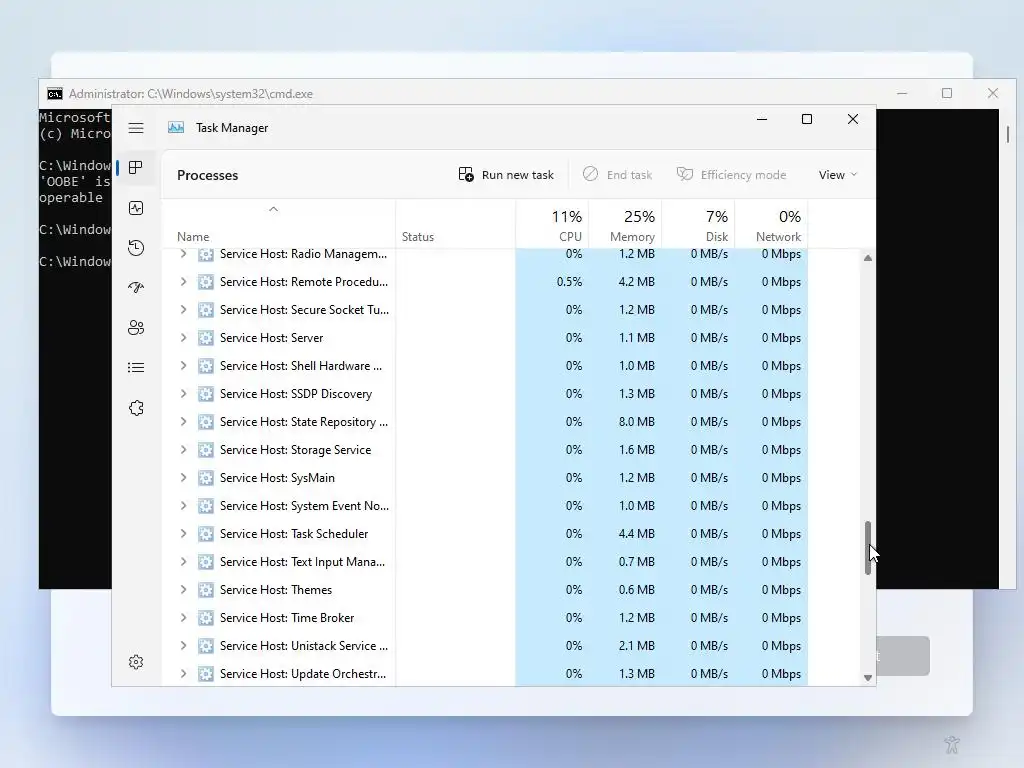This screenshot has height=768, width=1024.
Task: Sort by the Network column header
Action: pyautogui.click(x=771, y=224)
